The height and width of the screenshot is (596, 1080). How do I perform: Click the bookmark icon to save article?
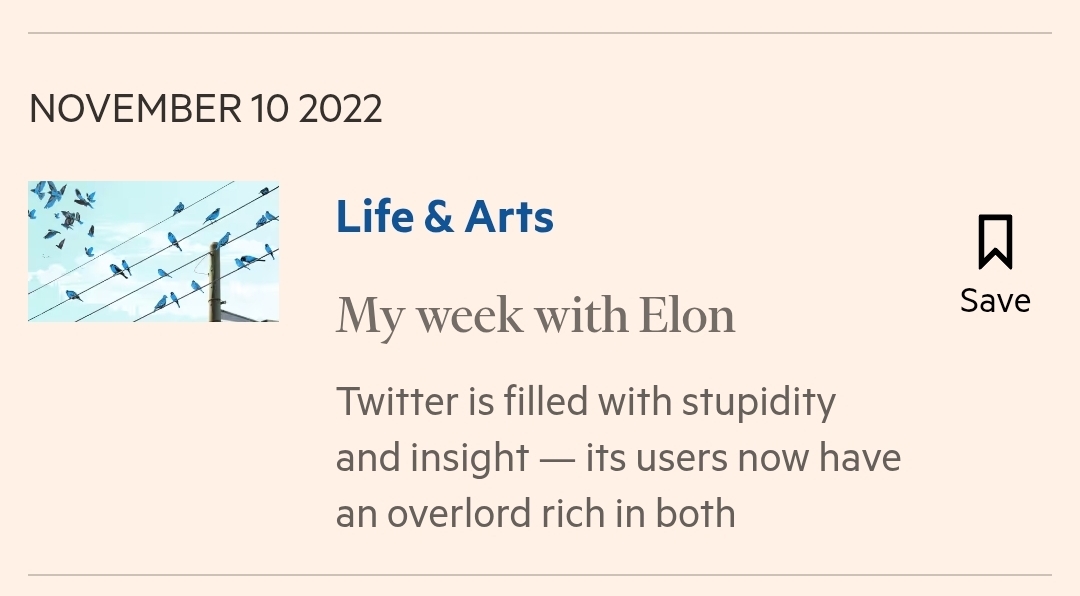pyautogui.click(x=995, y=242)
